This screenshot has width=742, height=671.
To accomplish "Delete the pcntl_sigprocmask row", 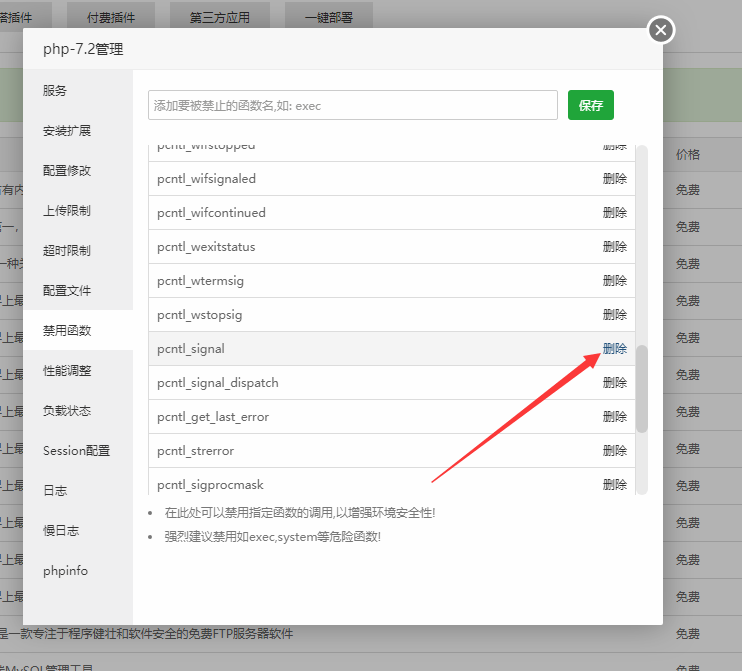I will 615,485.
